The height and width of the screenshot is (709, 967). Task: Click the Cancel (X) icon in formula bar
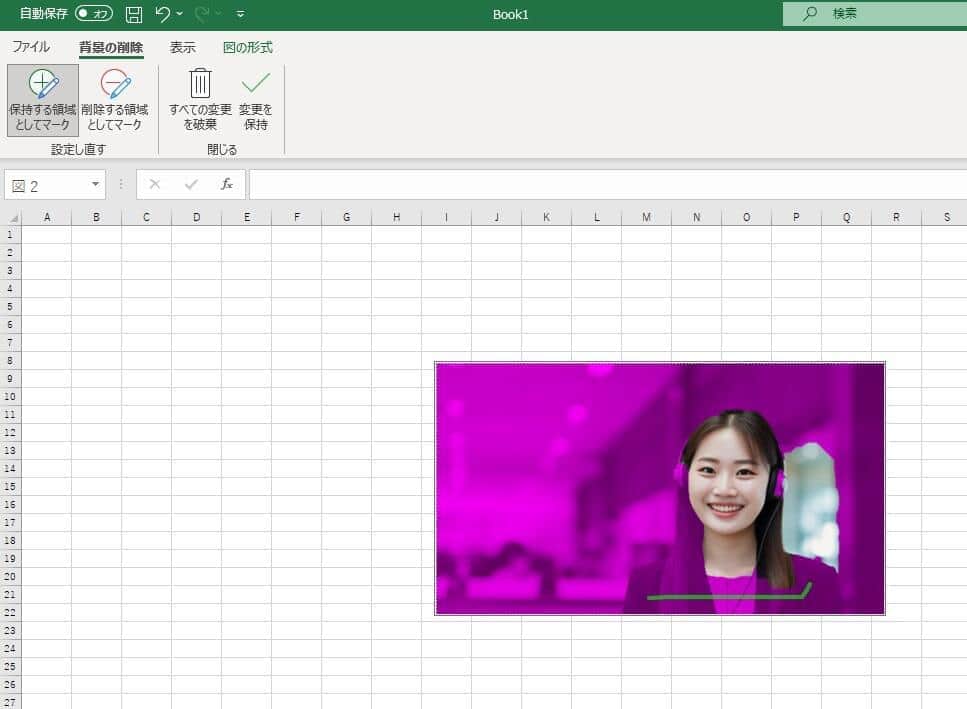pyautogui.click(x=154, y=184)
